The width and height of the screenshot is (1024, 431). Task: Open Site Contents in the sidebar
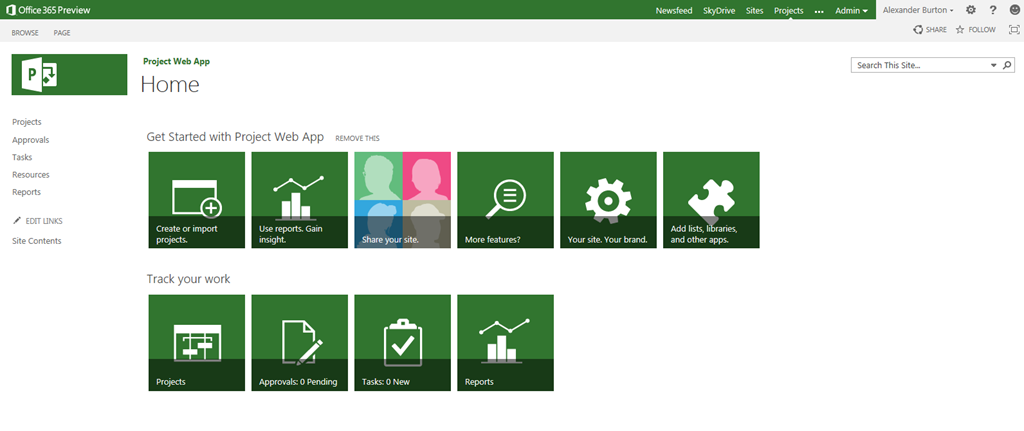coord(37,241)
